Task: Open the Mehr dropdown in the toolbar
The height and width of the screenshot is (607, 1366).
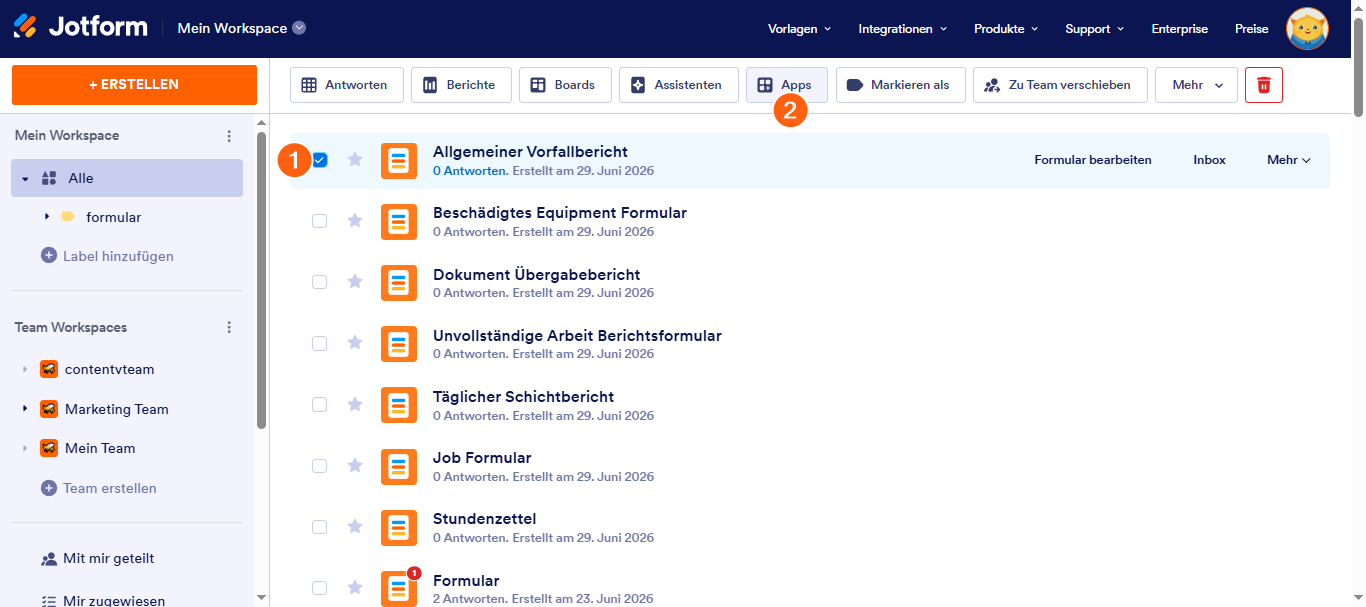Action: [1196, 85]
